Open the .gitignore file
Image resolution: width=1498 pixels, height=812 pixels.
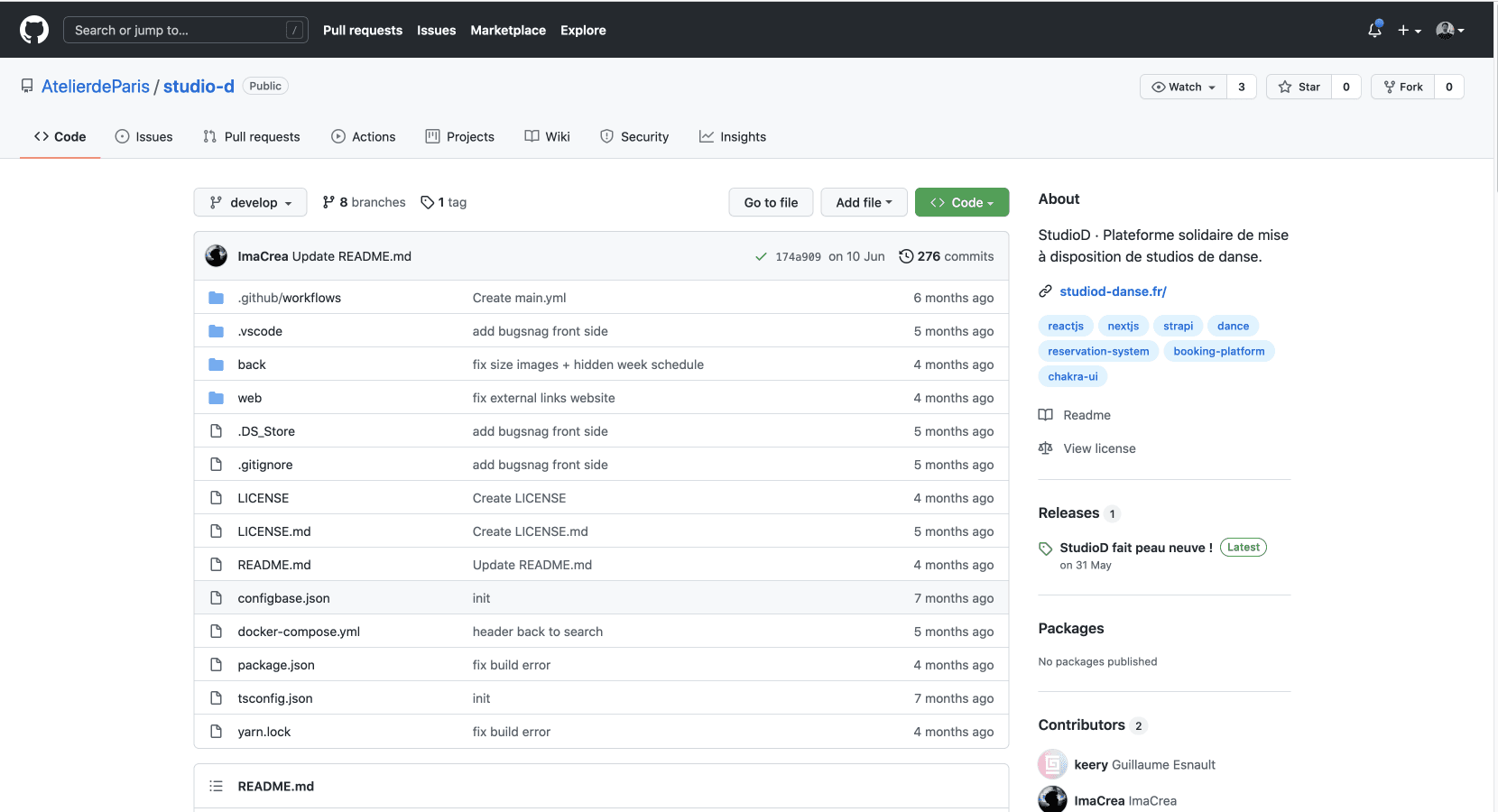click(265, 465)
